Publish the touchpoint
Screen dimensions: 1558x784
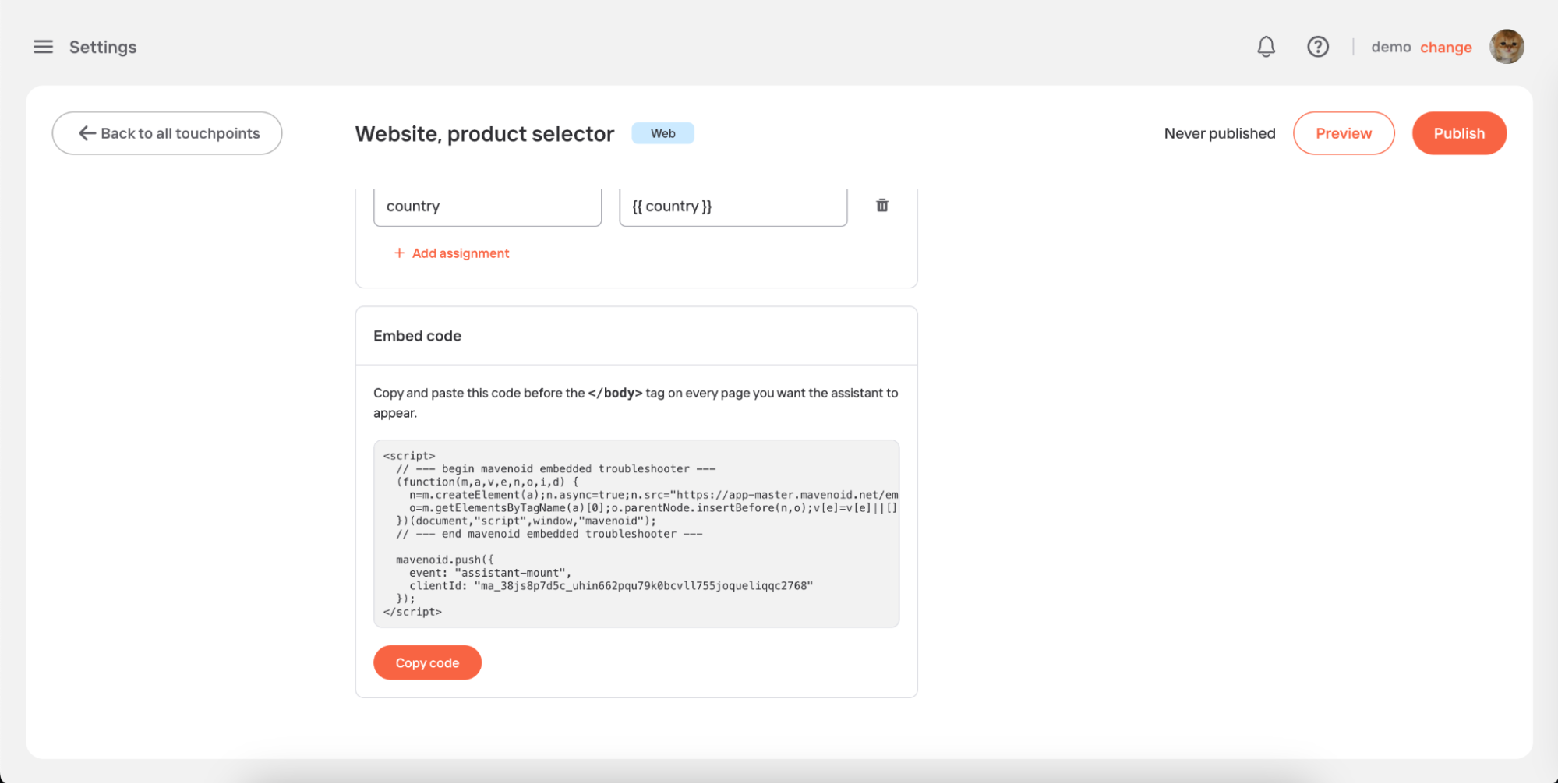[1459, 133]
